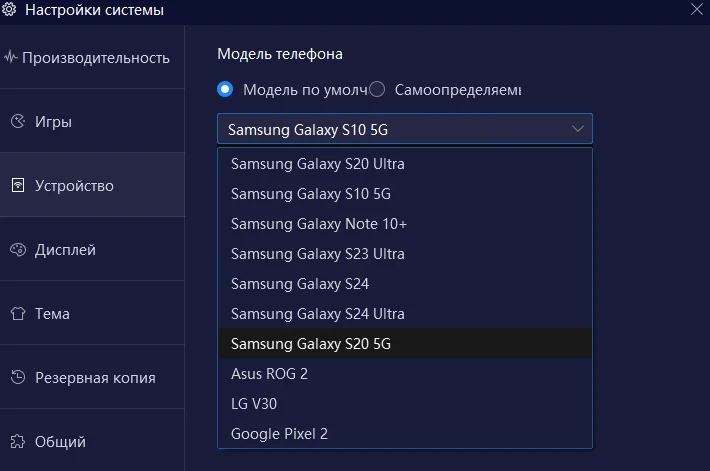Choose LG V30 phone model
This screenshot has height=471, width=710.
[405, 404]
